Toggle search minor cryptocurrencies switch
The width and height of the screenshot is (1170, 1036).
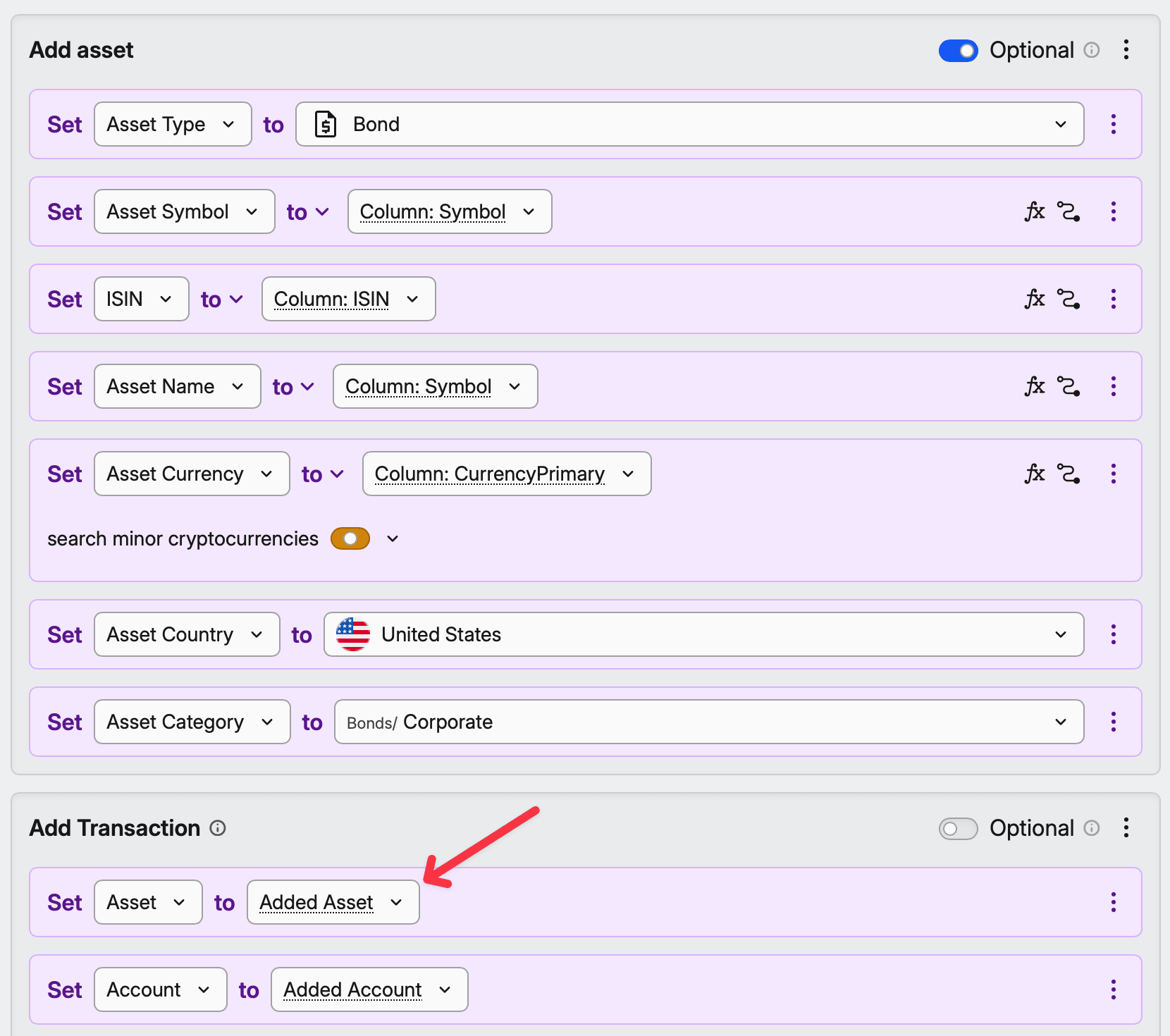350,538
